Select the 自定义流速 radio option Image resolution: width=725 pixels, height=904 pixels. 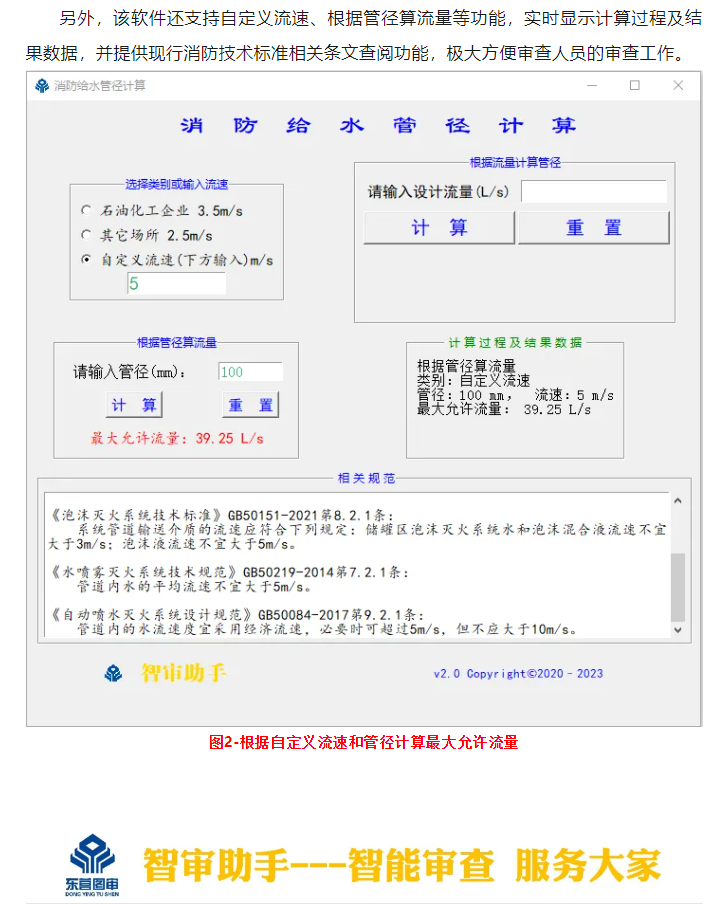point(86,259)
